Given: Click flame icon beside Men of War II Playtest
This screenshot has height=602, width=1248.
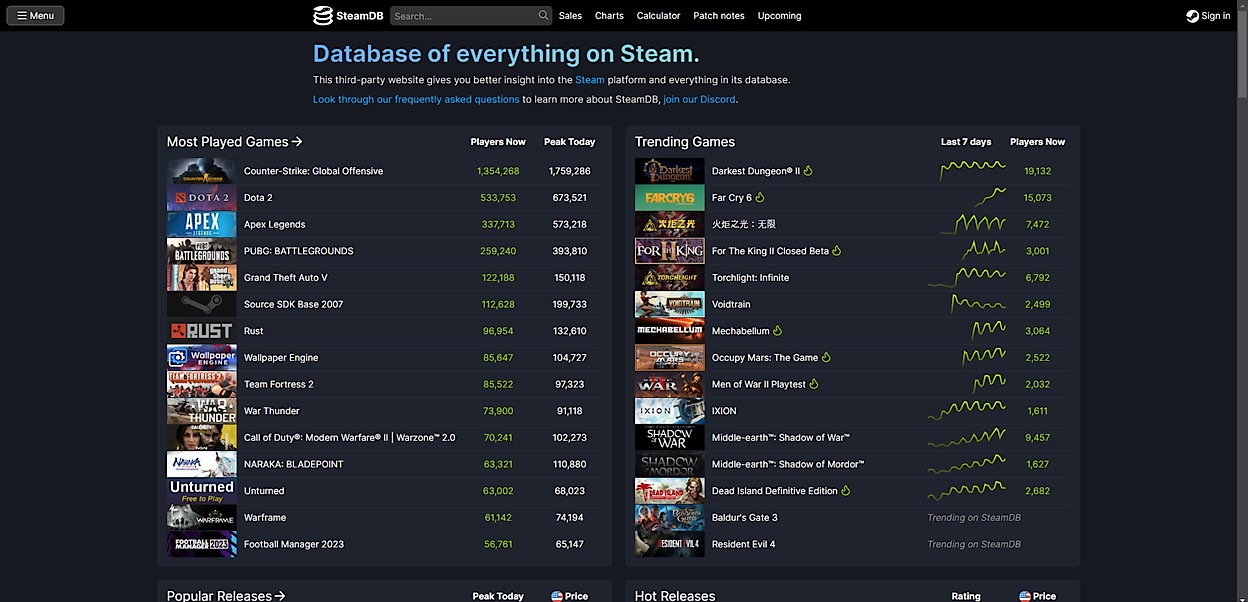Looking at the screenshot, I should pos(814,384).
